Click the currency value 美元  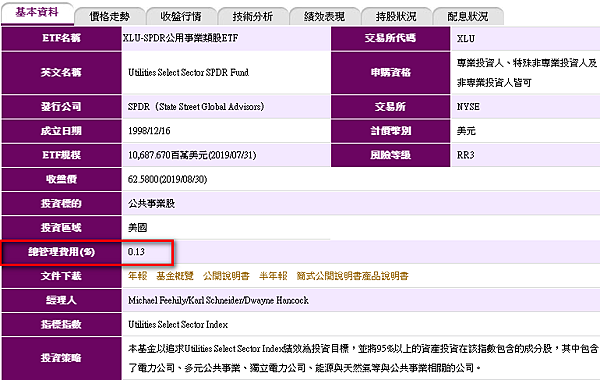(x=466, y=131)
